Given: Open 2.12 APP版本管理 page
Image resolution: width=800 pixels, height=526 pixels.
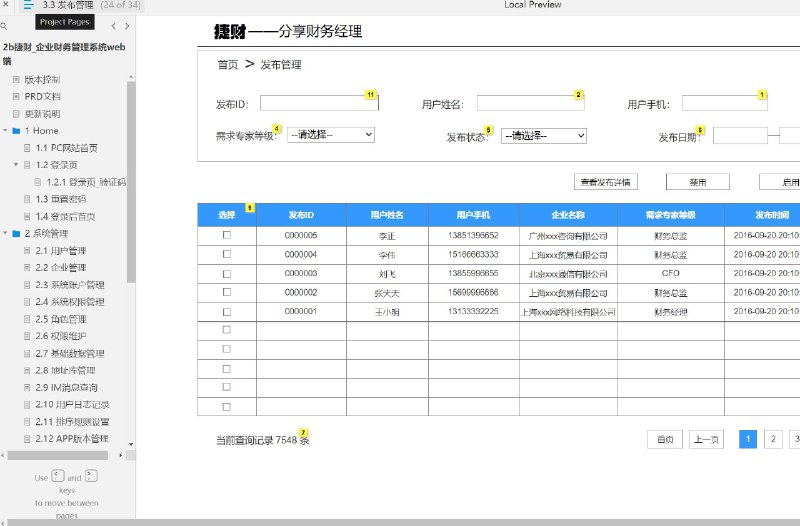Looking at the screenshot, I should point(72,438).
